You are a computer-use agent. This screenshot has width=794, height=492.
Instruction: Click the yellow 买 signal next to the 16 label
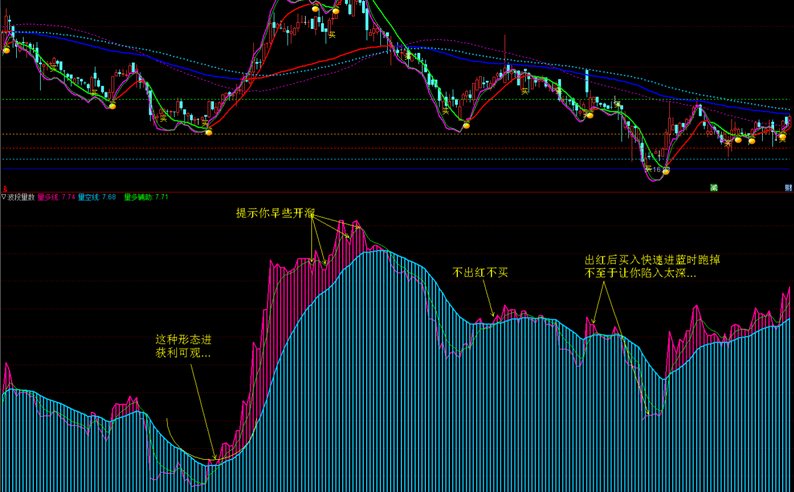[648, 169]
